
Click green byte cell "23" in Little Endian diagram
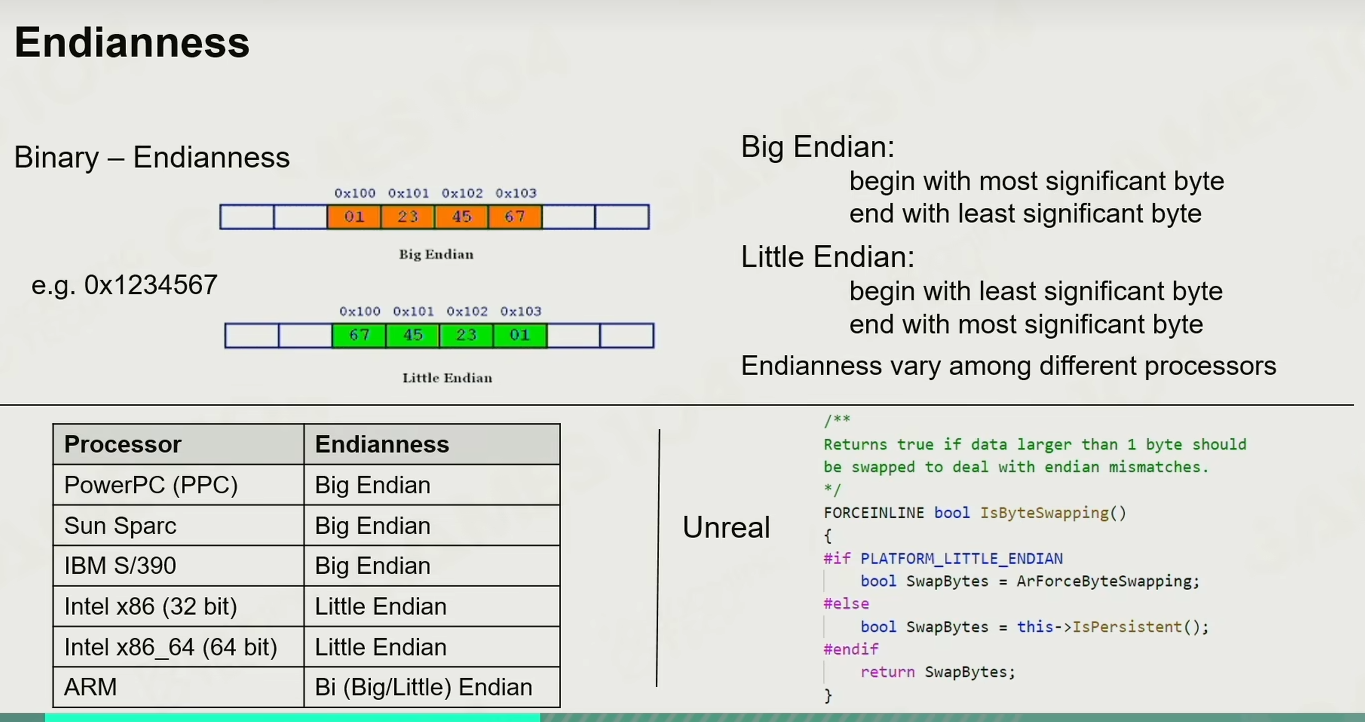tap(466, 335)
